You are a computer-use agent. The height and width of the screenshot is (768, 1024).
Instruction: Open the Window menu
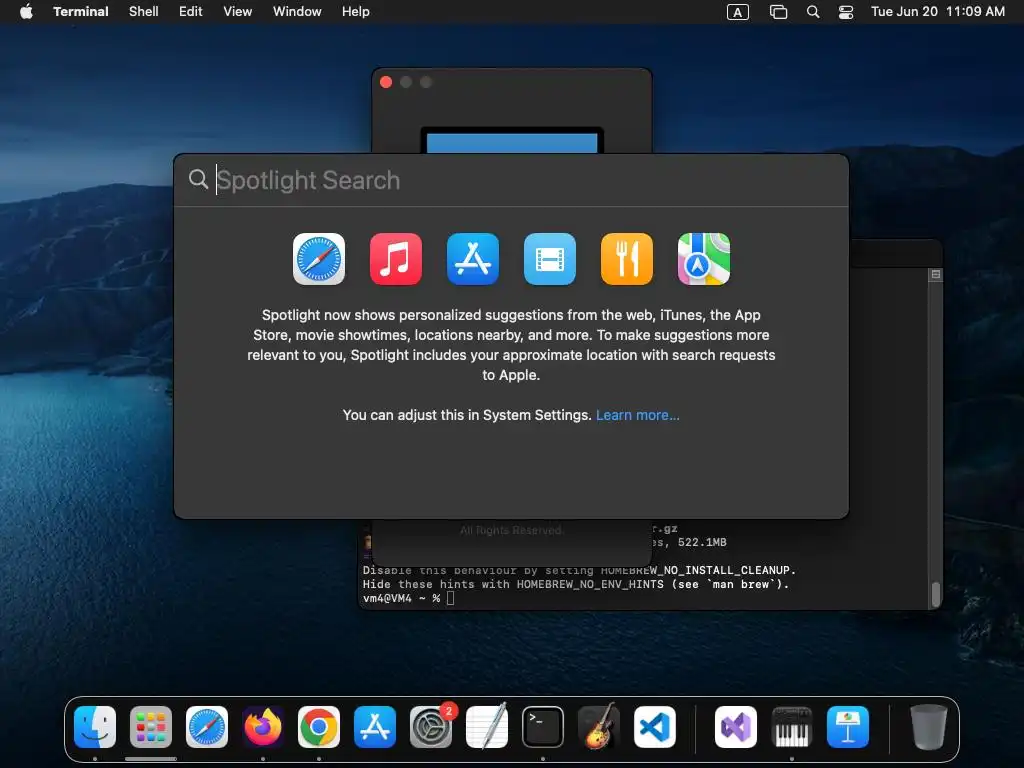pyautogui.click(x=297, y=12)
